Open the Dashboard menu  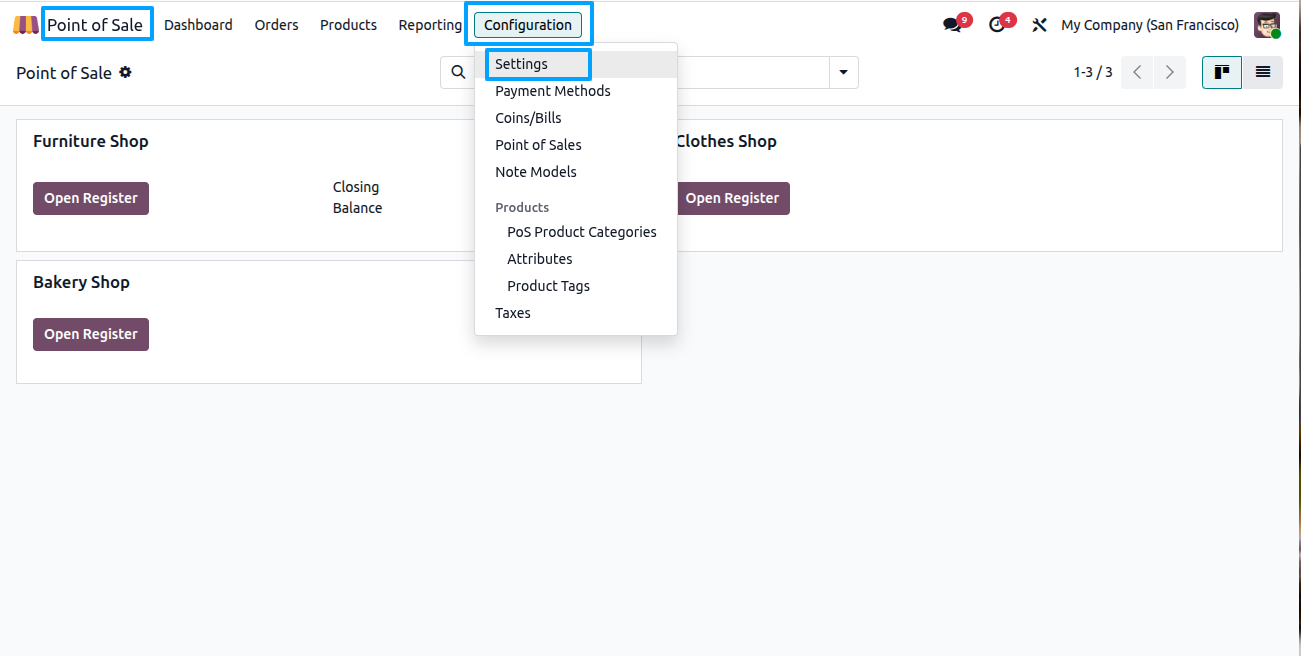[198, 25]
